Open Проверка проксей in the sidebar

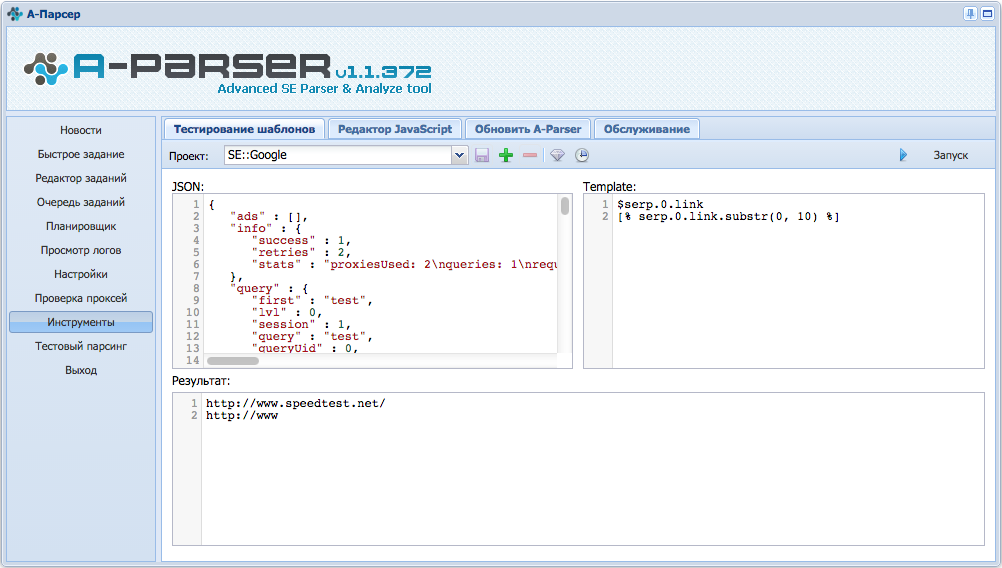tap(81, 298)
